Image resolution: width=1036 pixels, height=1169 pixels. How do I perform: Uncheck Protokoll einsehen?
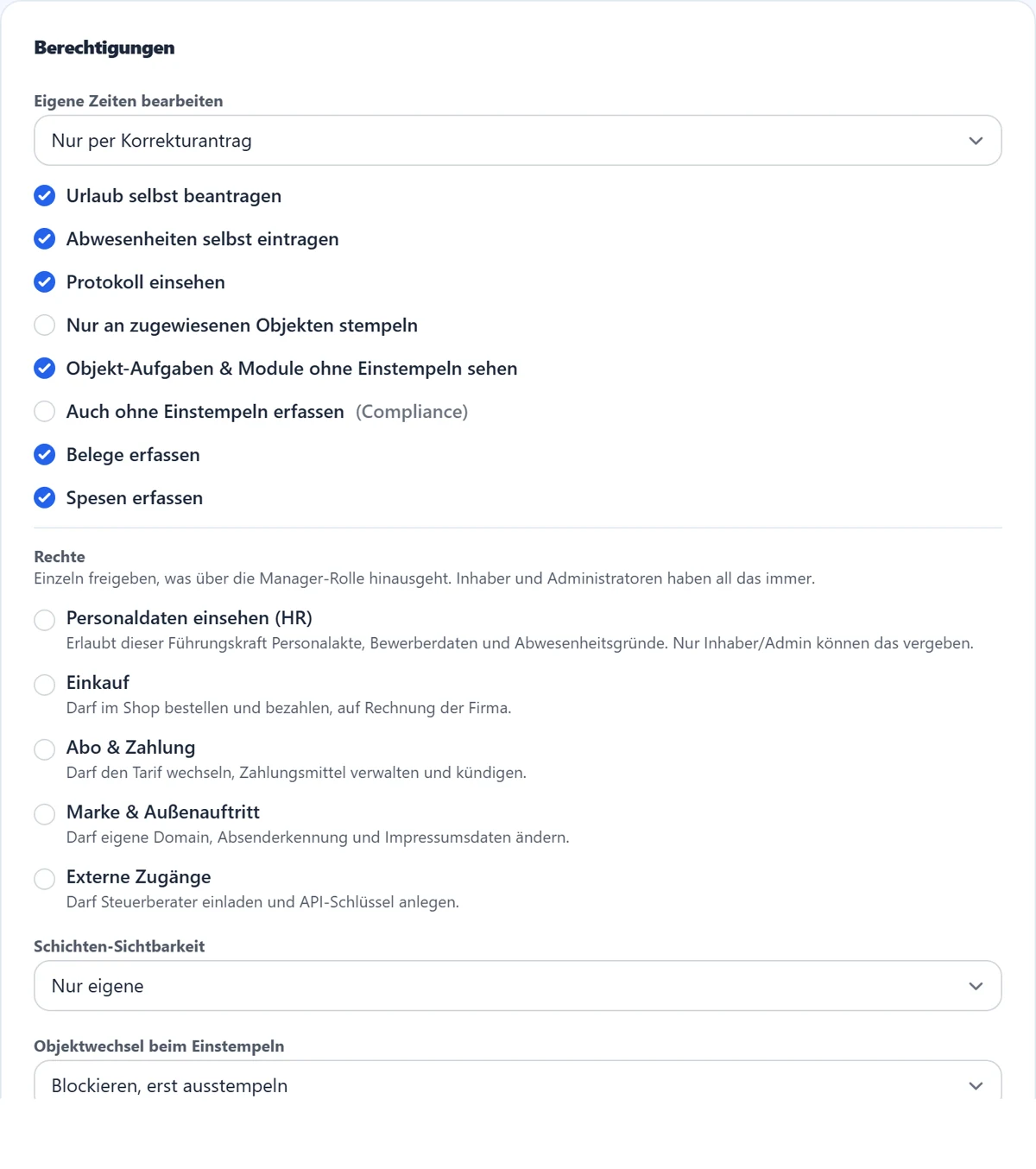[45, 282]
